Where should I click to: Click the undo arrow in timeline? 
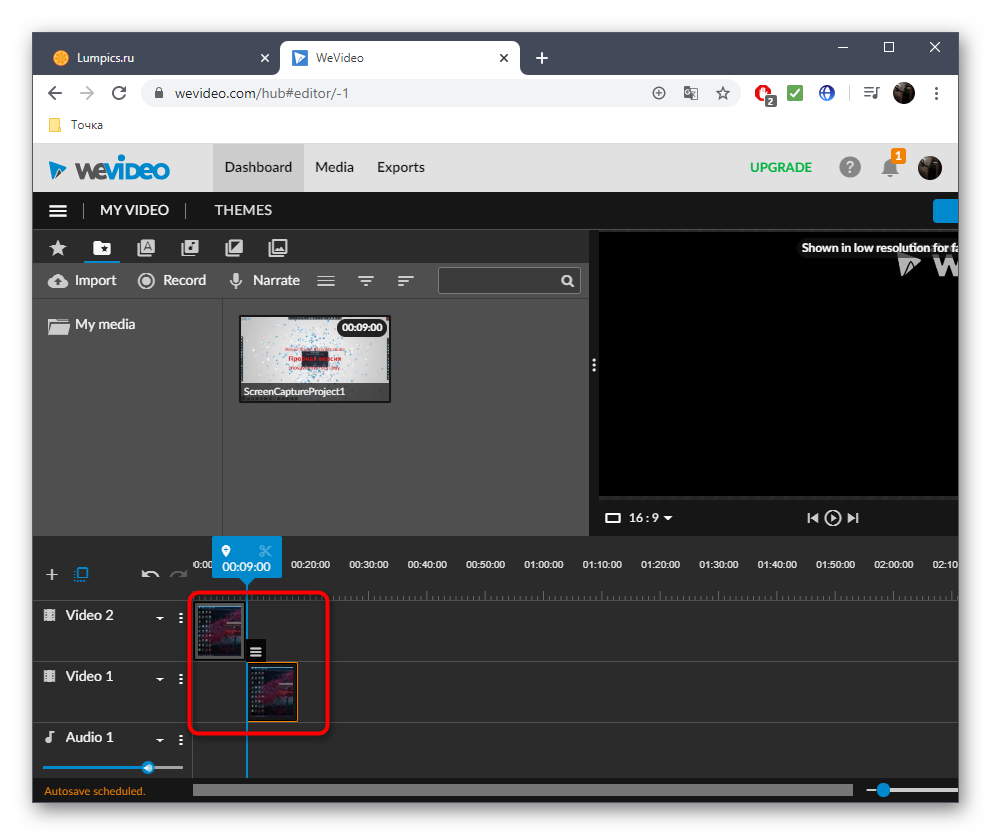150,574
